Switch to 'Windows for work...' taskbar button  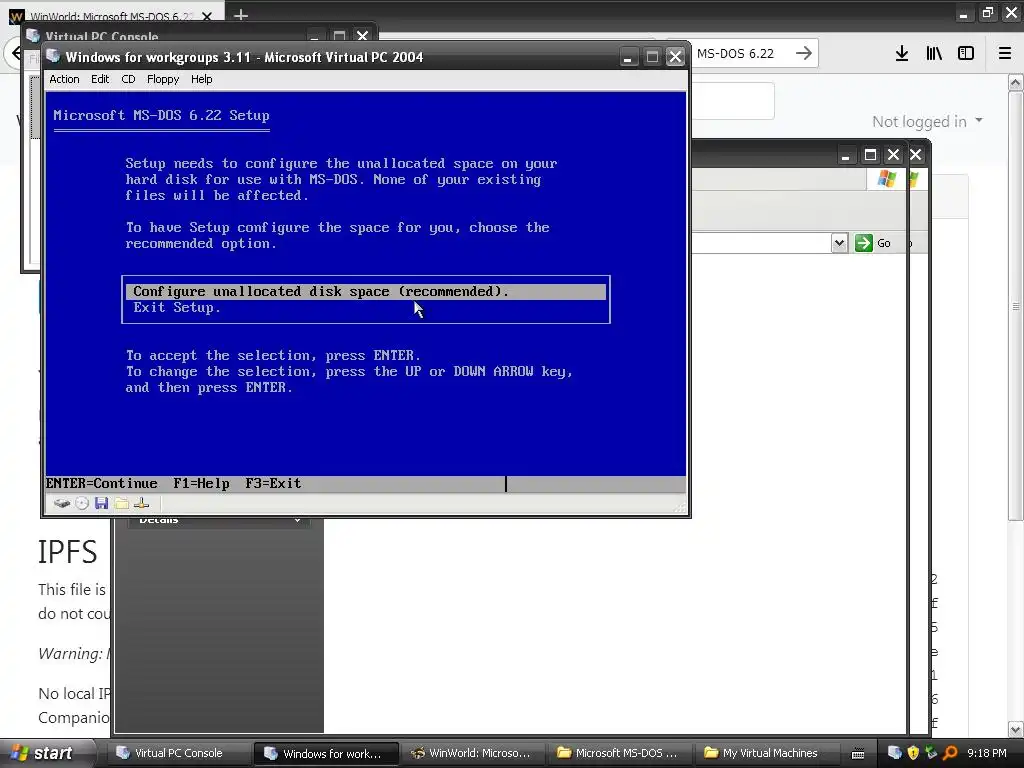click(x=325, y=753)
